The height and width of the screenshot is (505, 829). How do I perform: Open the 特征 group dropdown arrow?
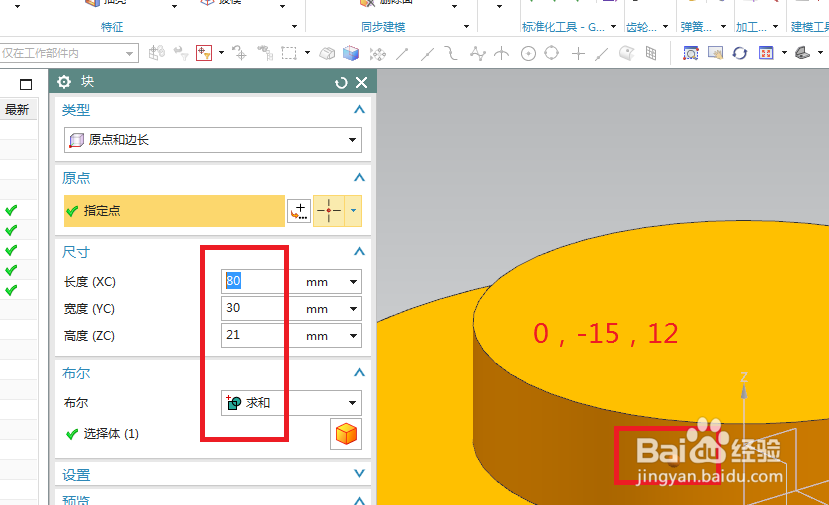click(294, 26)
